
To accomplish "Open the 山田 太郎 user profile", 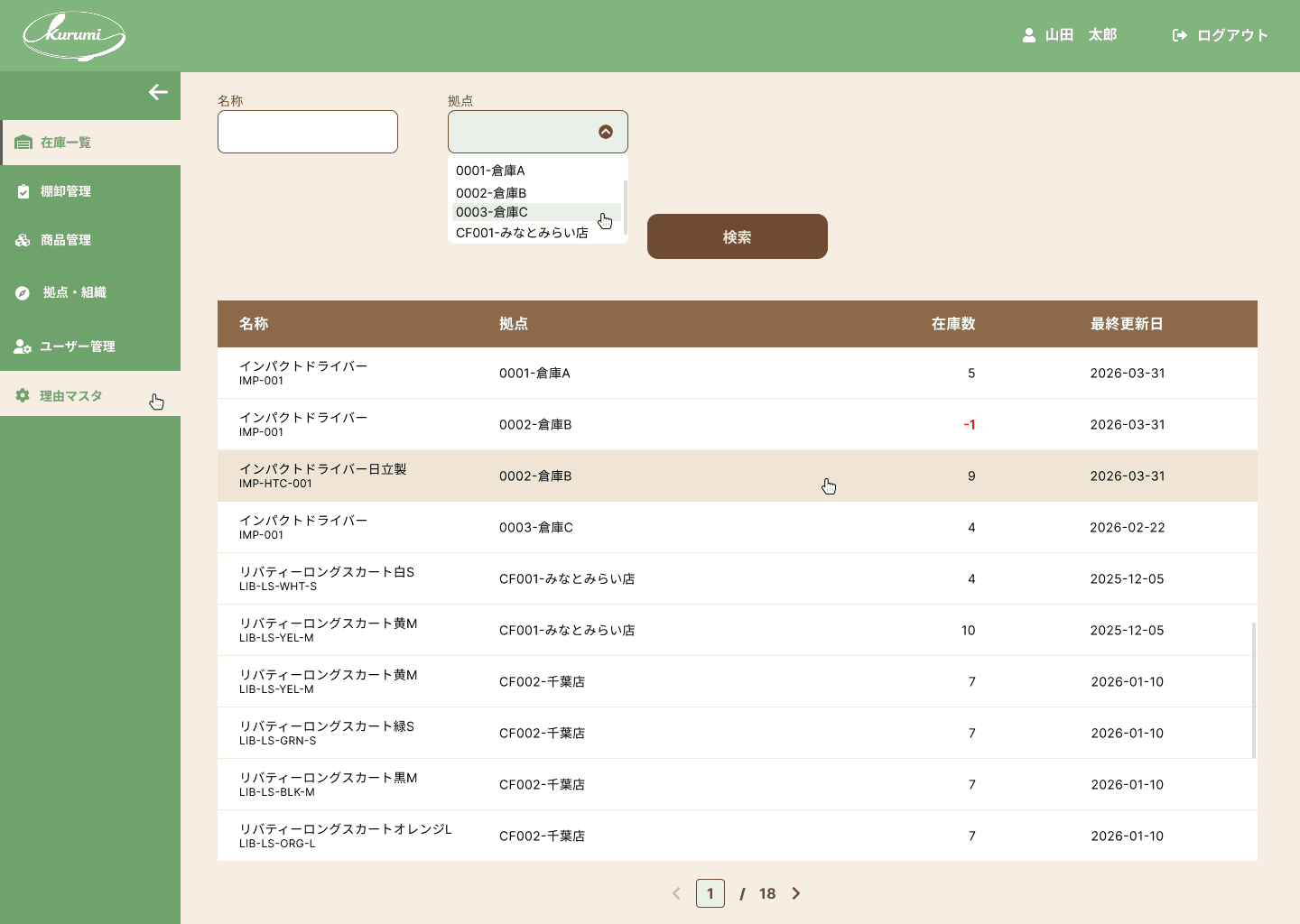I will pyautogui.click(x=1070, y=35).
